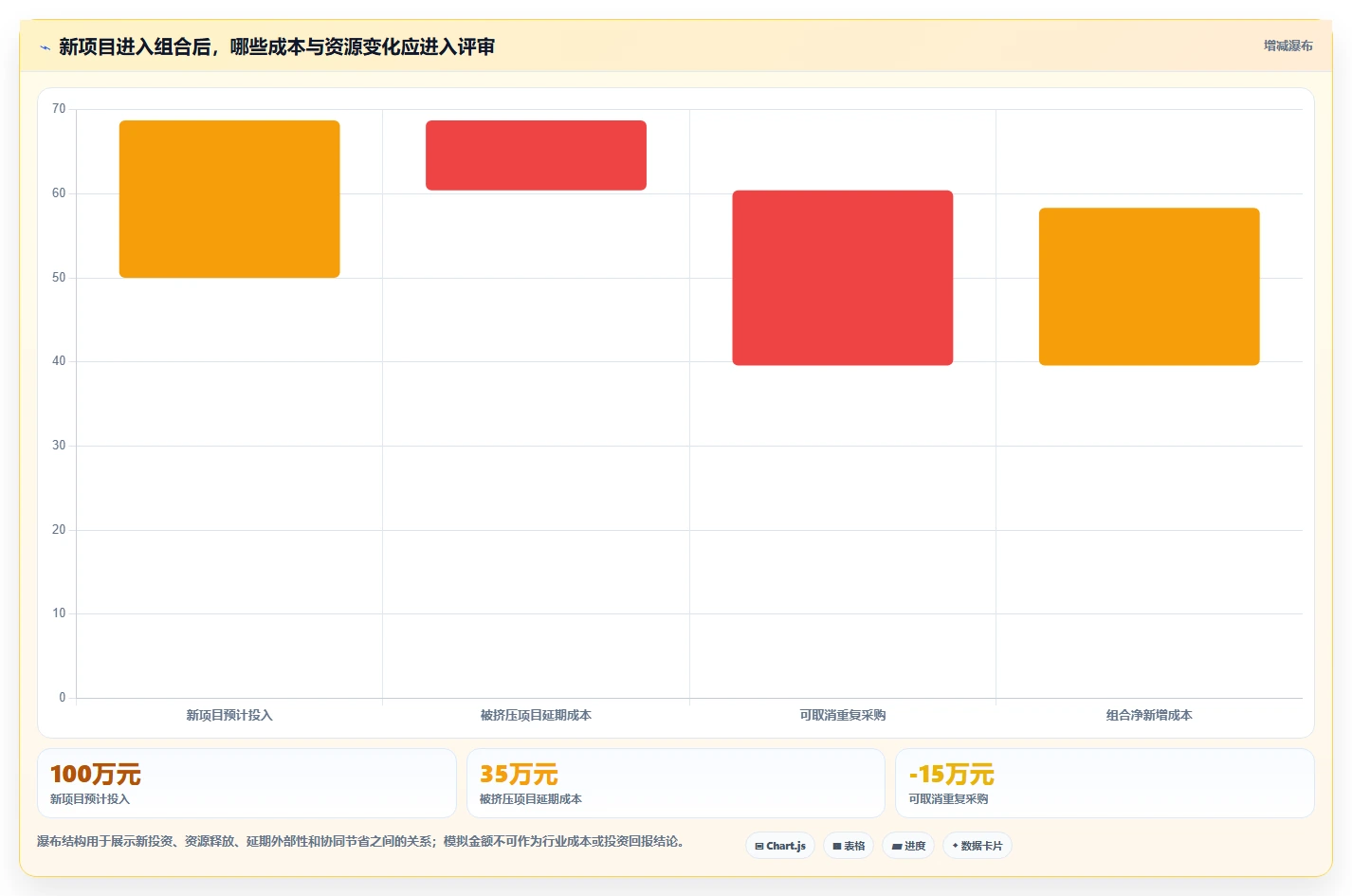Image resolution: width=1352 pixels, height=896 pixels.
Task: Select the 被挤压项目延期成本 axis label
Action: pyautogui.click(x=536, y=715)
